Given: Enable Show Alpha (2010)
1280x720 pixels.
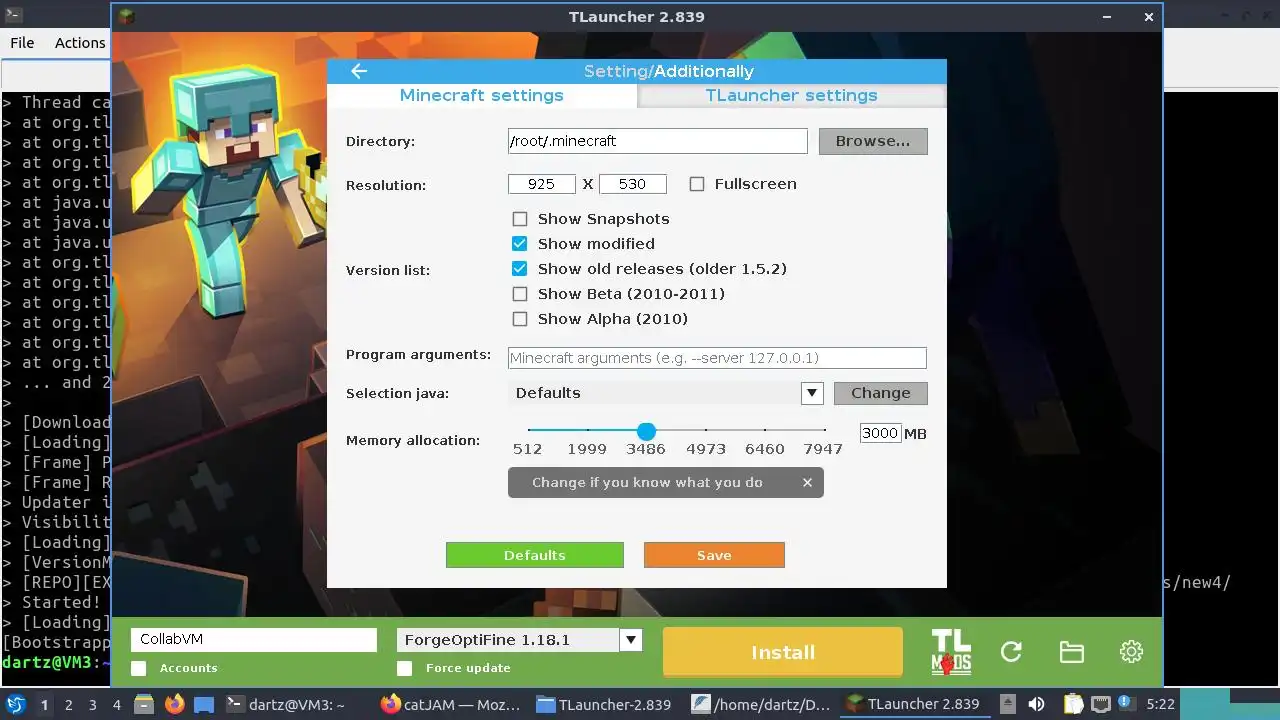Looking at the screenshot, I should [520, 319].
